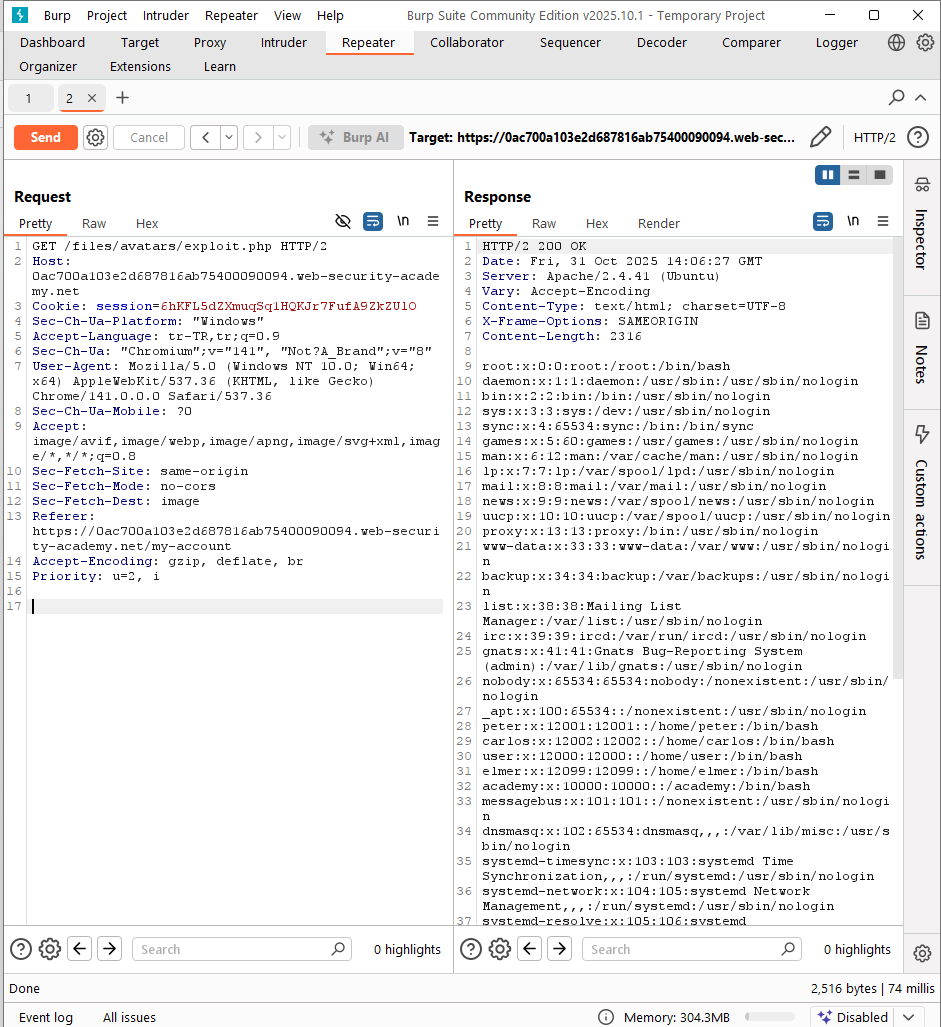Add a new Repeater tab
This screenshot has width=941, height=1027.
point(122,98)
